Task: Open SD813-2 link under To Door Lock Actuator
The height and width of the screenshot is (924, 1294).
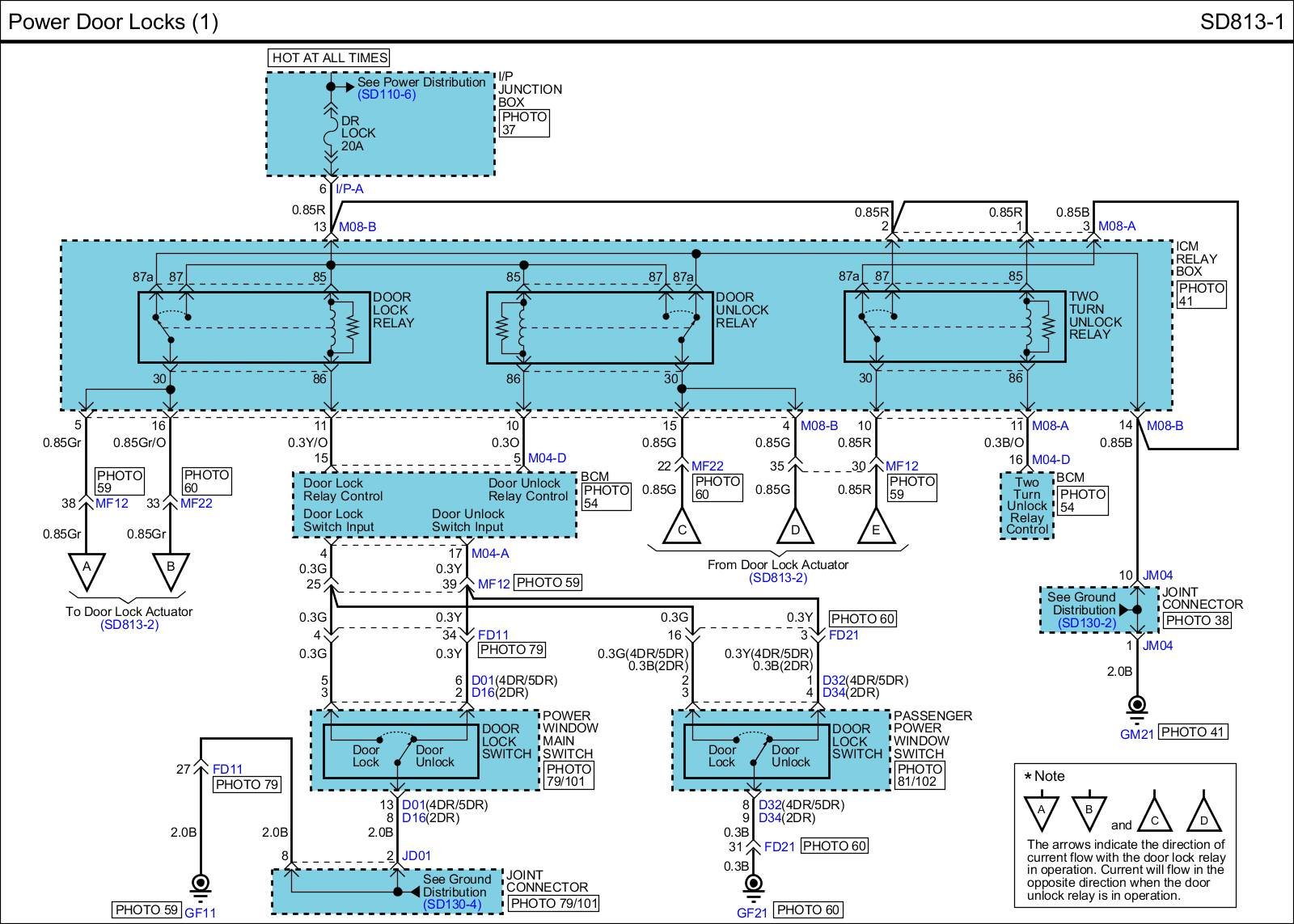Action: coord(129,625)
